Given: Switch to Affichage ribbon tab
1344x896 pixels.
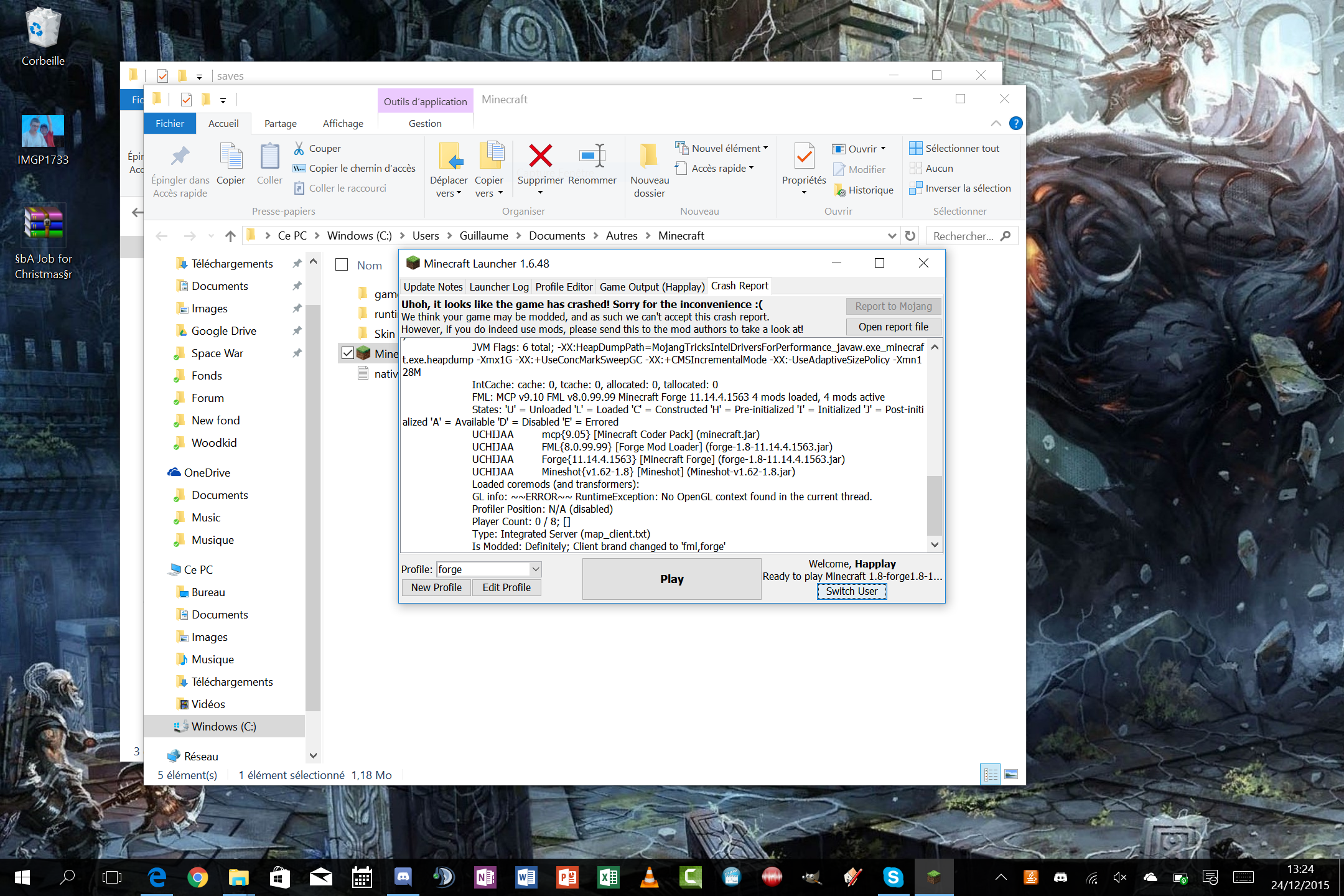Looking at the screenshot, I should [343, 123].
